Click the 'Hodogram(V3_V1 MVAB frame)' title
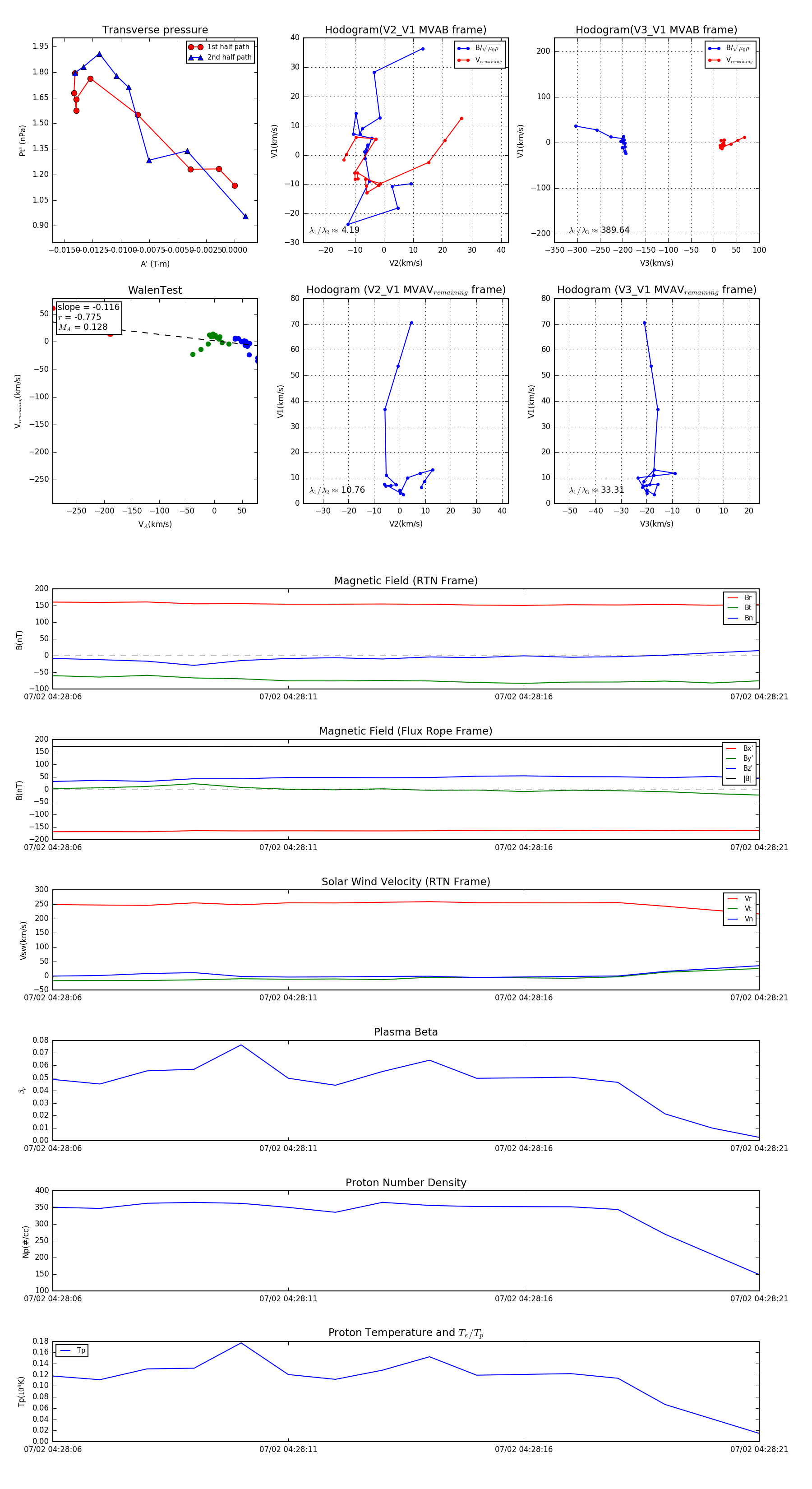This screenshot has height=1489, width=812. 656,30
